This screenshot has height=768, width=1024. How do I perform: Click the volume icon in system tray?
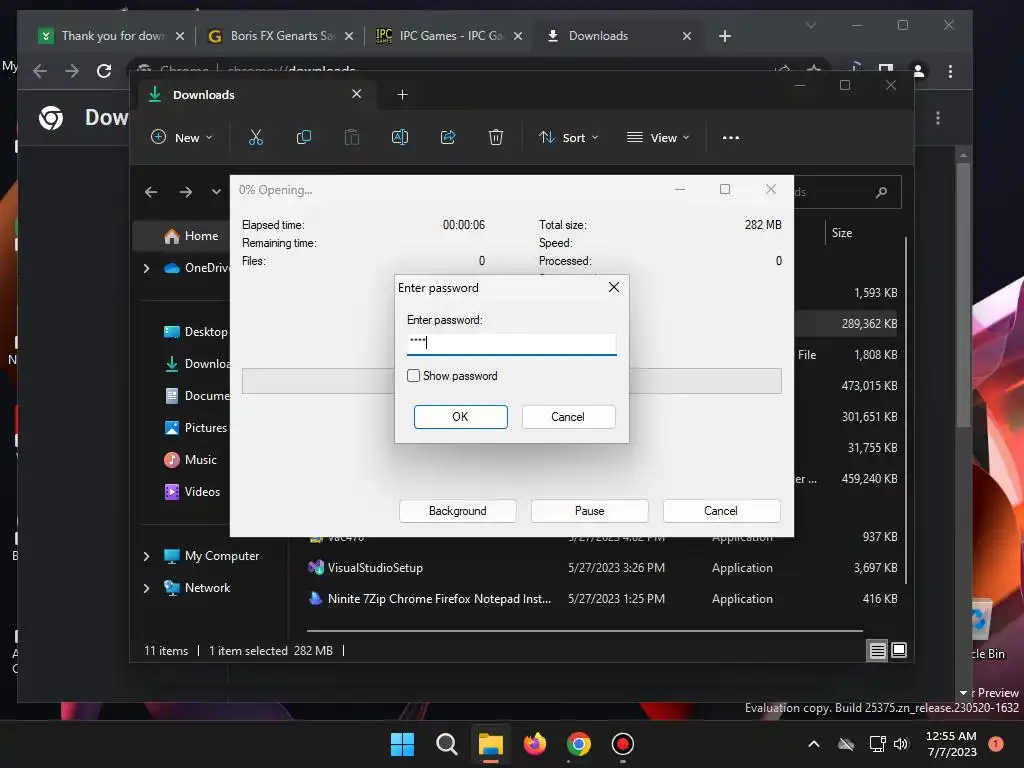(x=901, y=744)
